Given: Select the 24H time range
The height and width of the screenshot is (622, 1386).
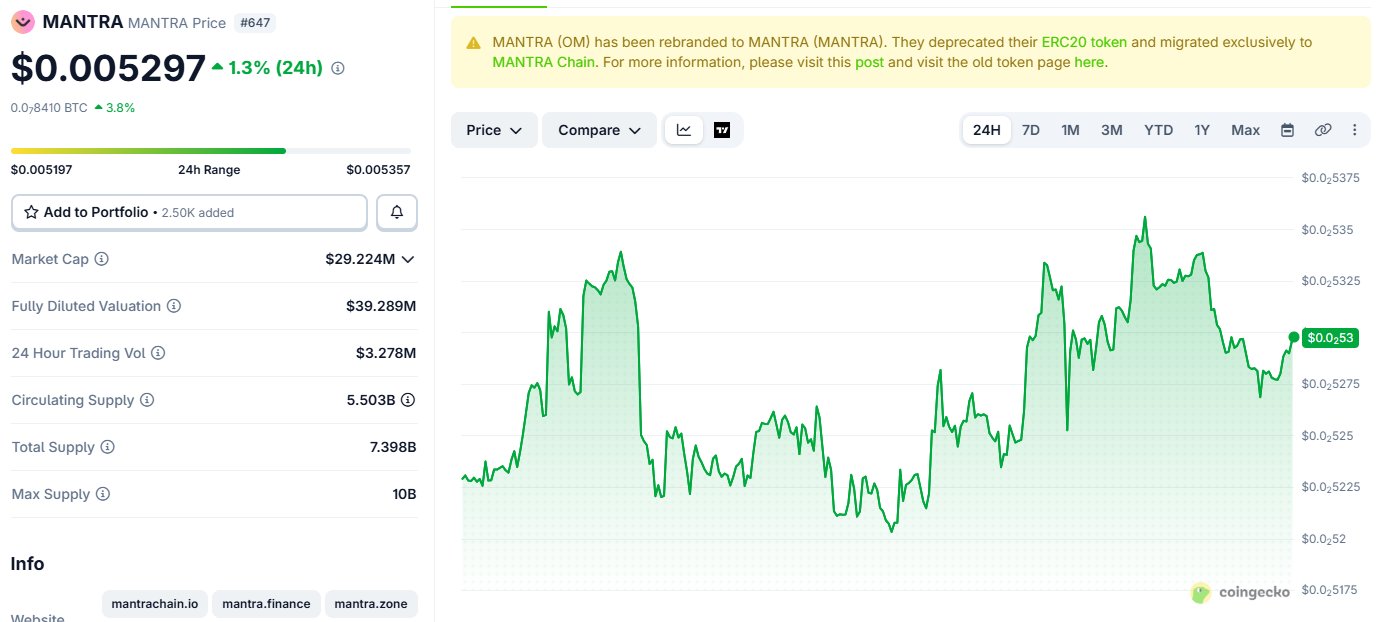Looking at the screenshot, I should pyautogui.click(x=986, y=130).
